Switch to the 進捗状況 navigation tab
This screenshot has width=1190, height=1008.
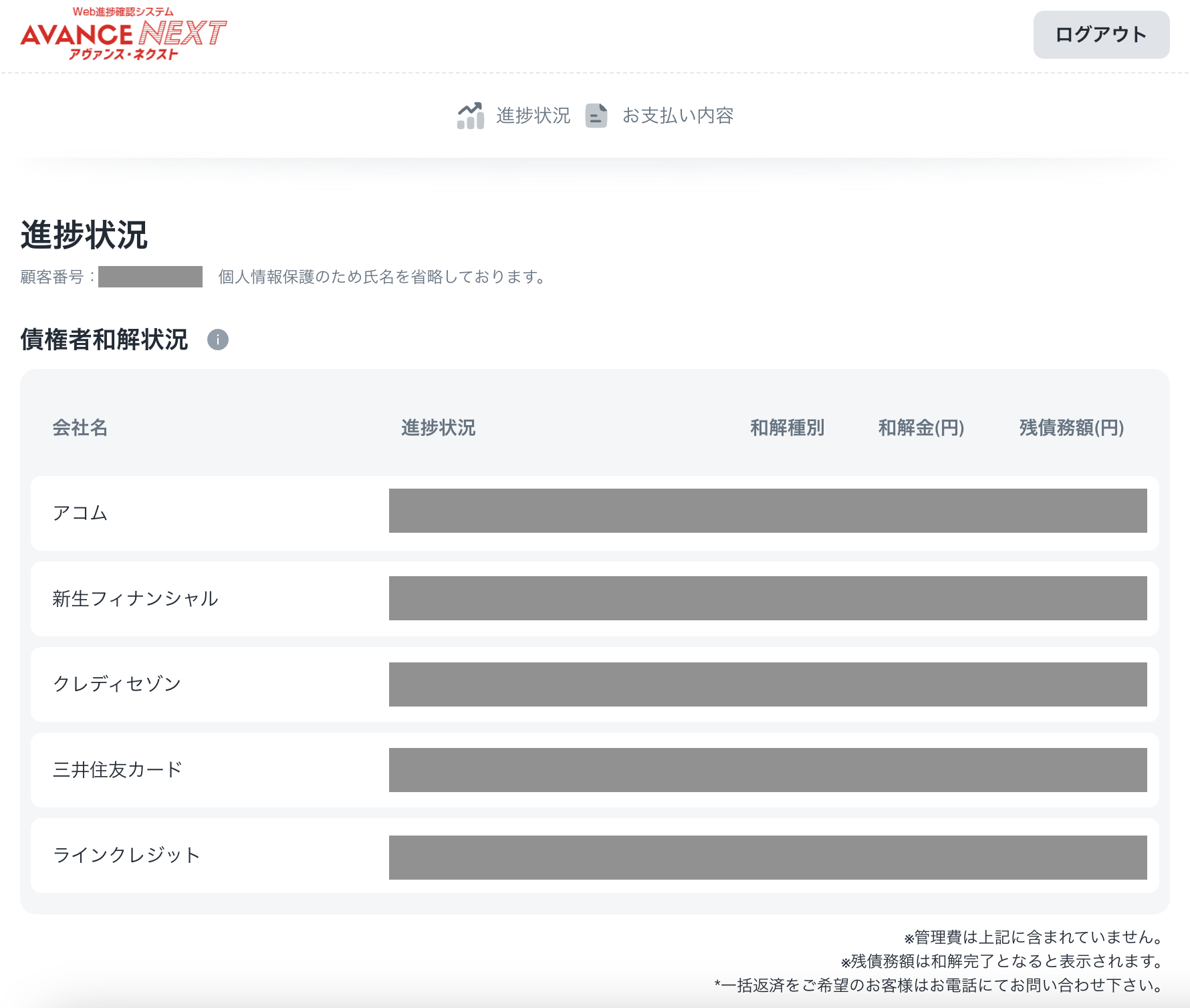(x=532, y=115)
